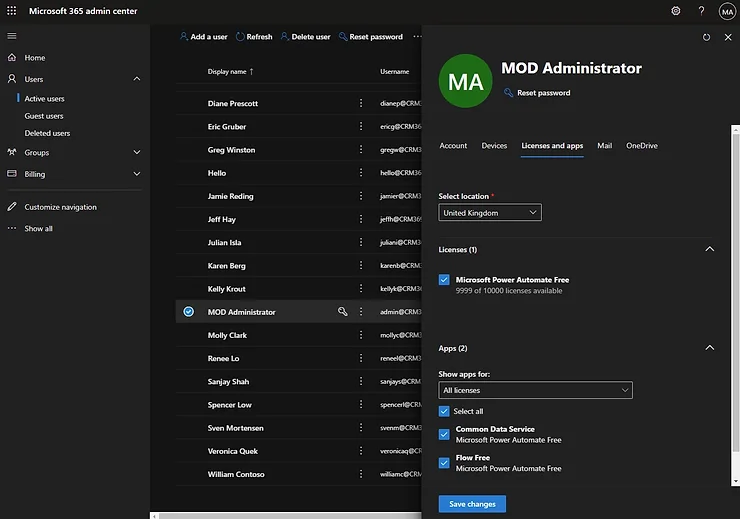Open settings gear in the header

(x=676, y=11)
